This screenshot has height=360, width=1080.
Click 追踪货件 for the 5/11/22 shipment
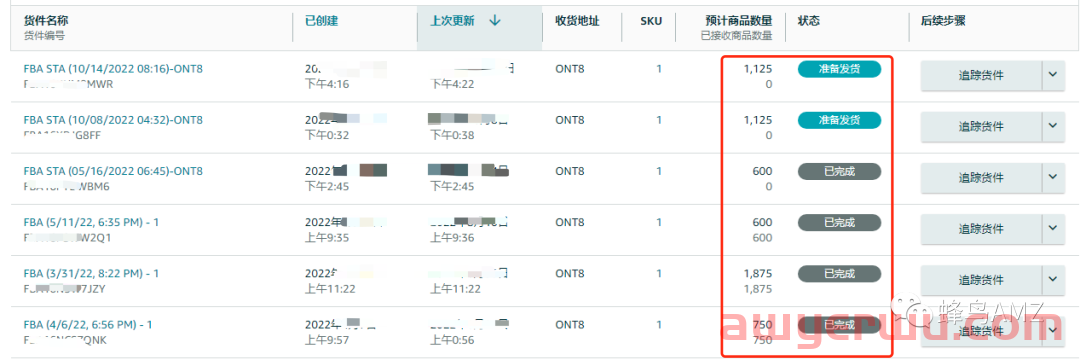pos(981,229)
